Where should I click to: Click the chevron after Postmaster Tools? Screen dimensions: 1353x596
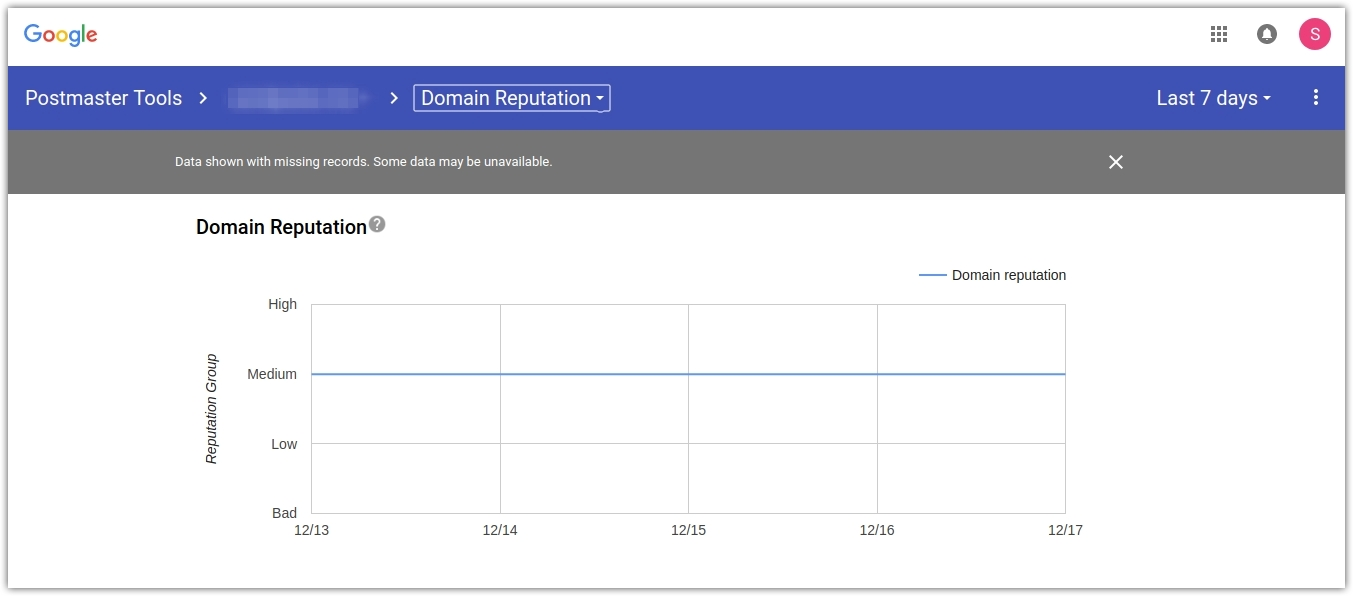click(203, 98)
